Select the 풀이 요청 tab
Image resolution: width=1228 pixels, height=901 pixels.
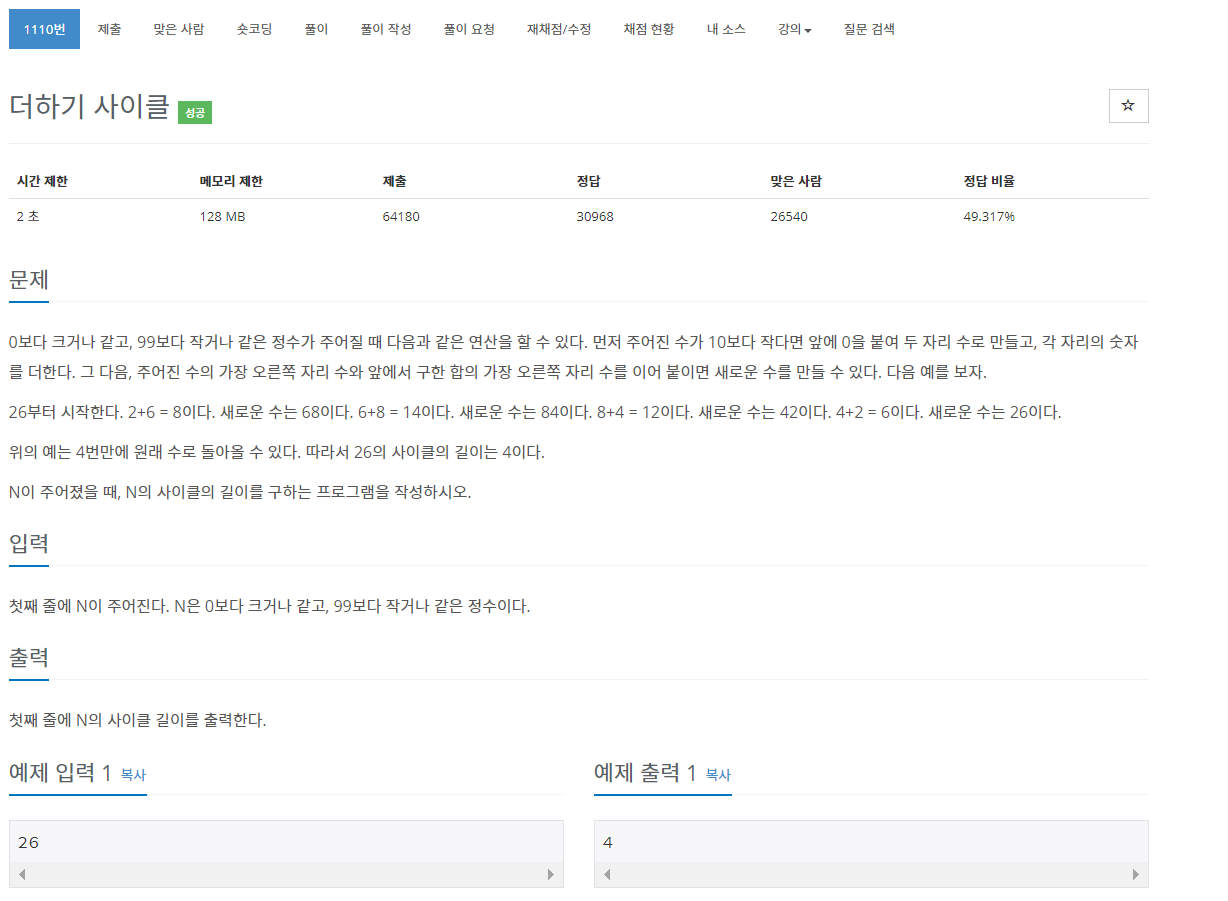coord(469,29)
